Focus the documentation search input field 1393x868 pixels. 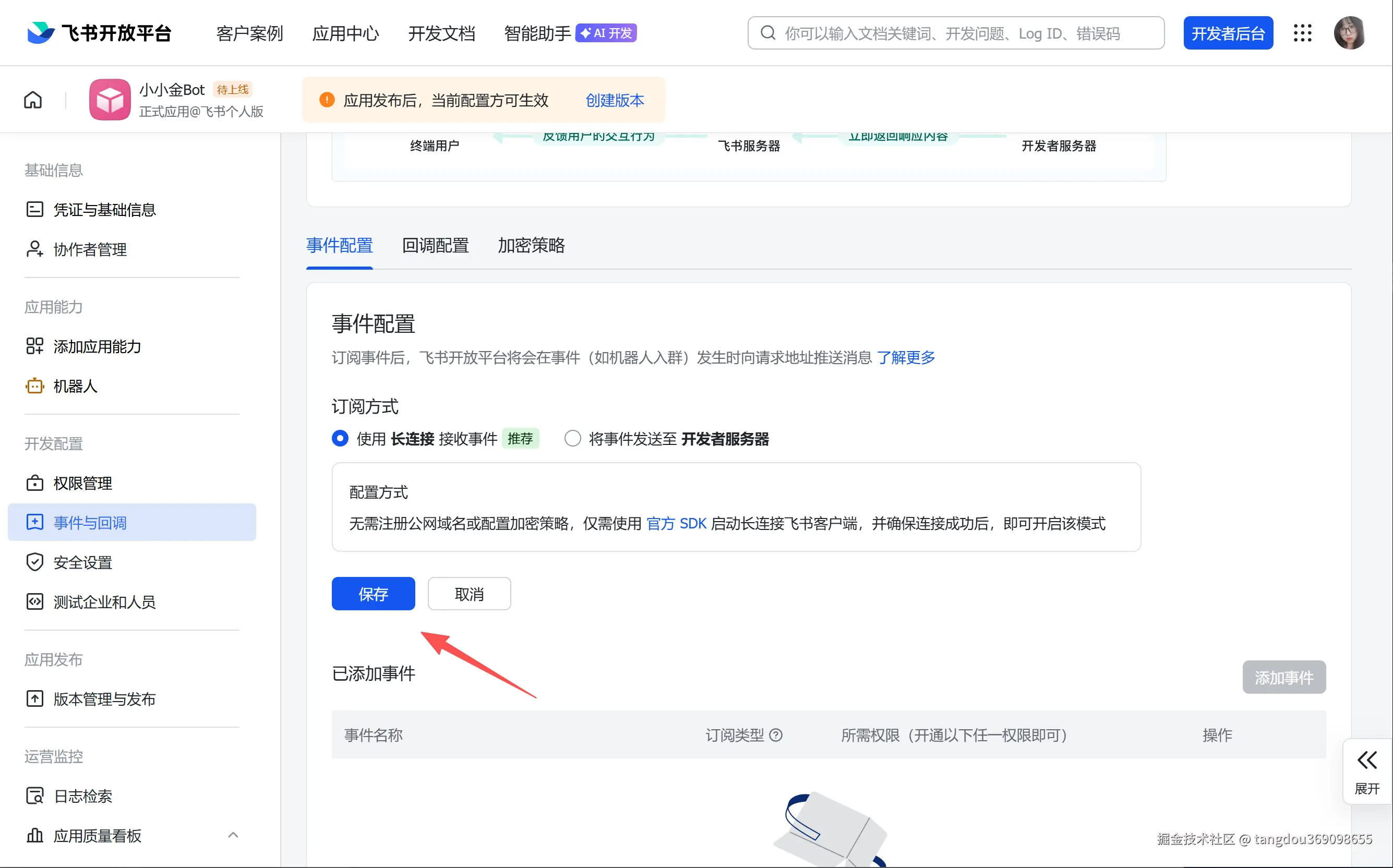pyautogui.click(x=965, y=33)
